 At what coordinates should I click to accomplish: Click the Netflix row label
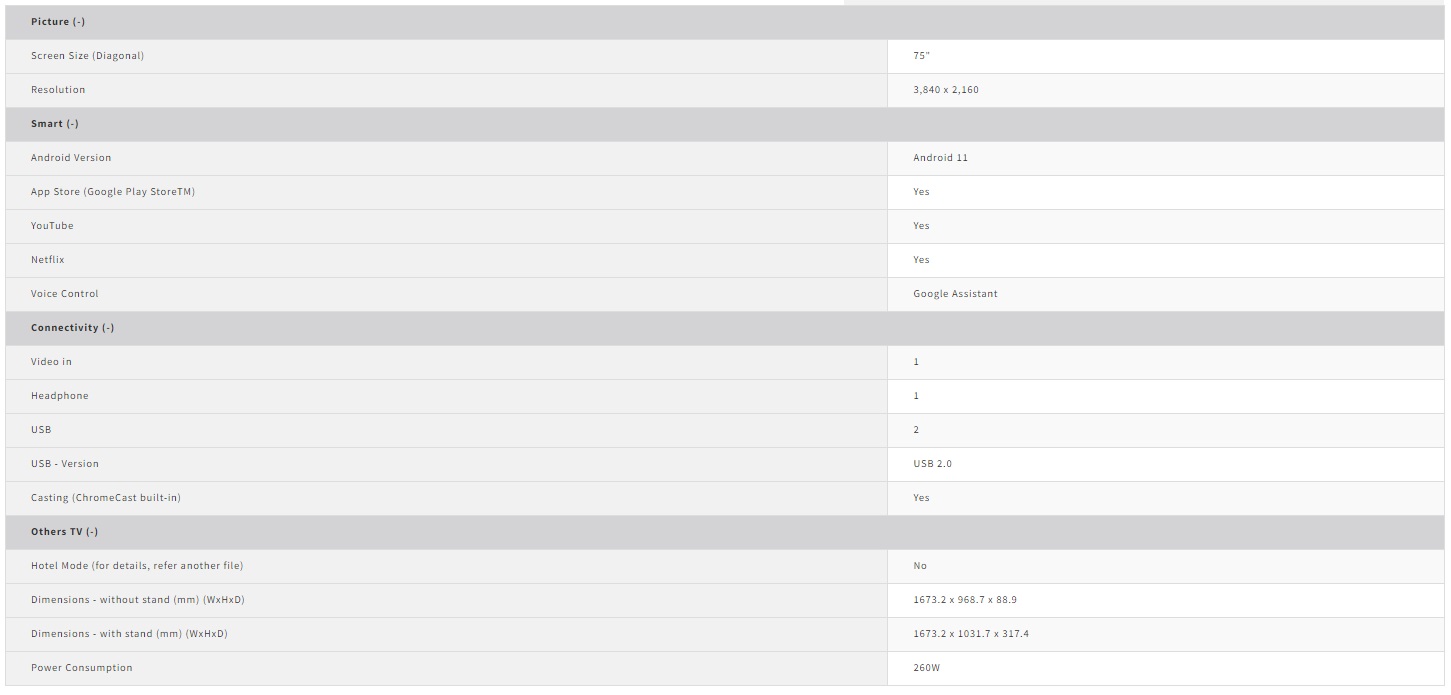(x=47, y=260)
